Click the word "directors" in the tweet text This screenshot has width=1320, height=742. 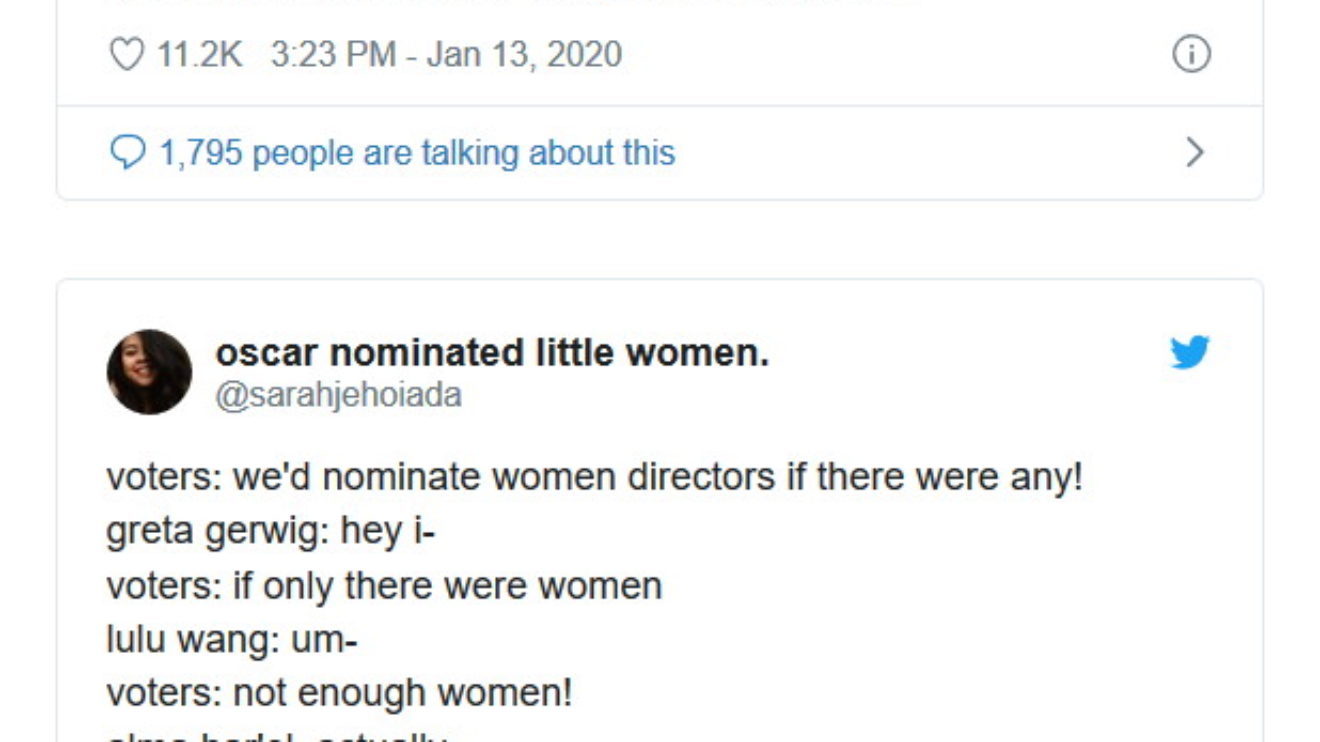coord(700,477)
